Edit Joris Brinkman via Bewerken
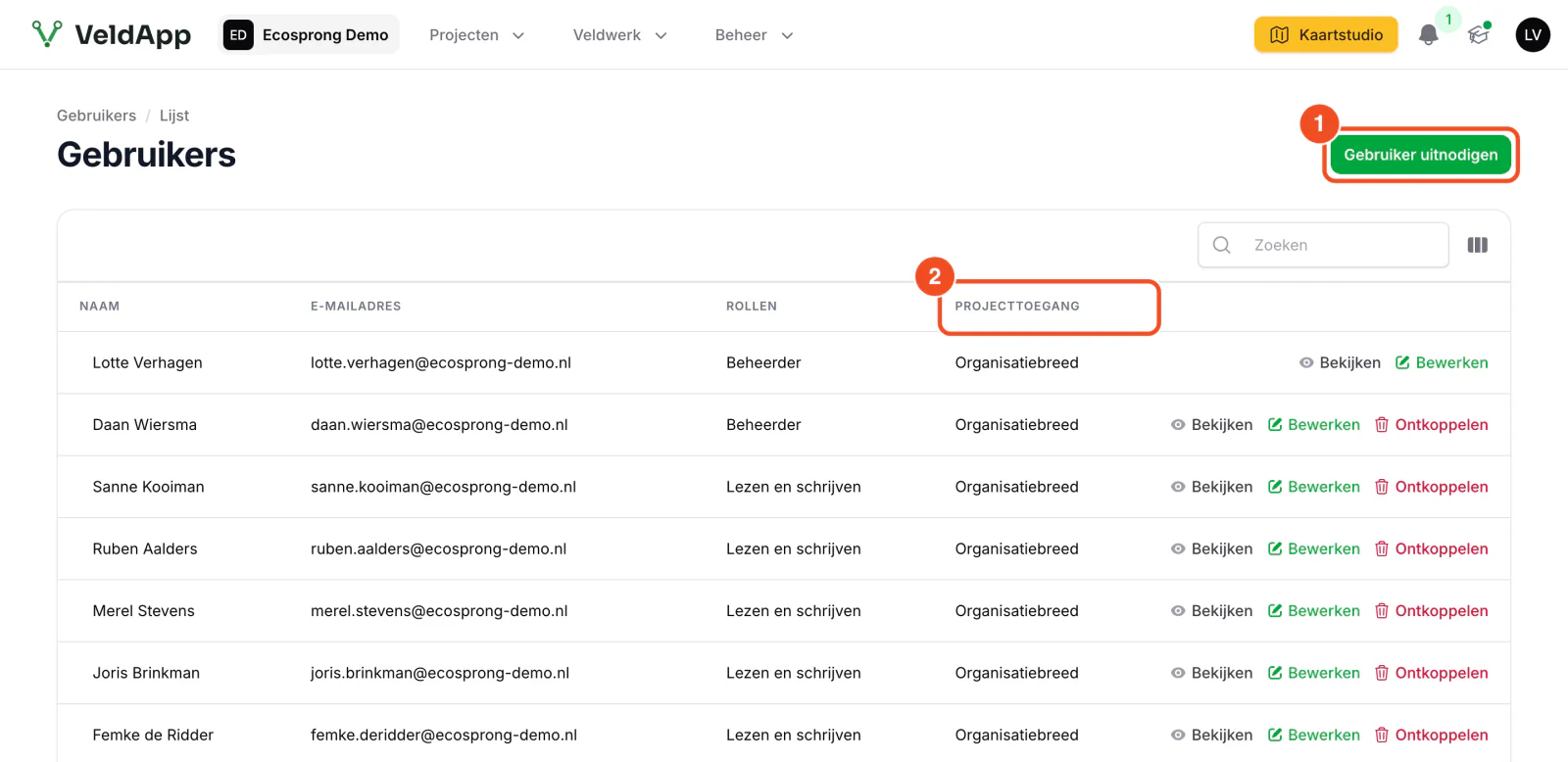1568x762 pixels. click(1313, 673)
